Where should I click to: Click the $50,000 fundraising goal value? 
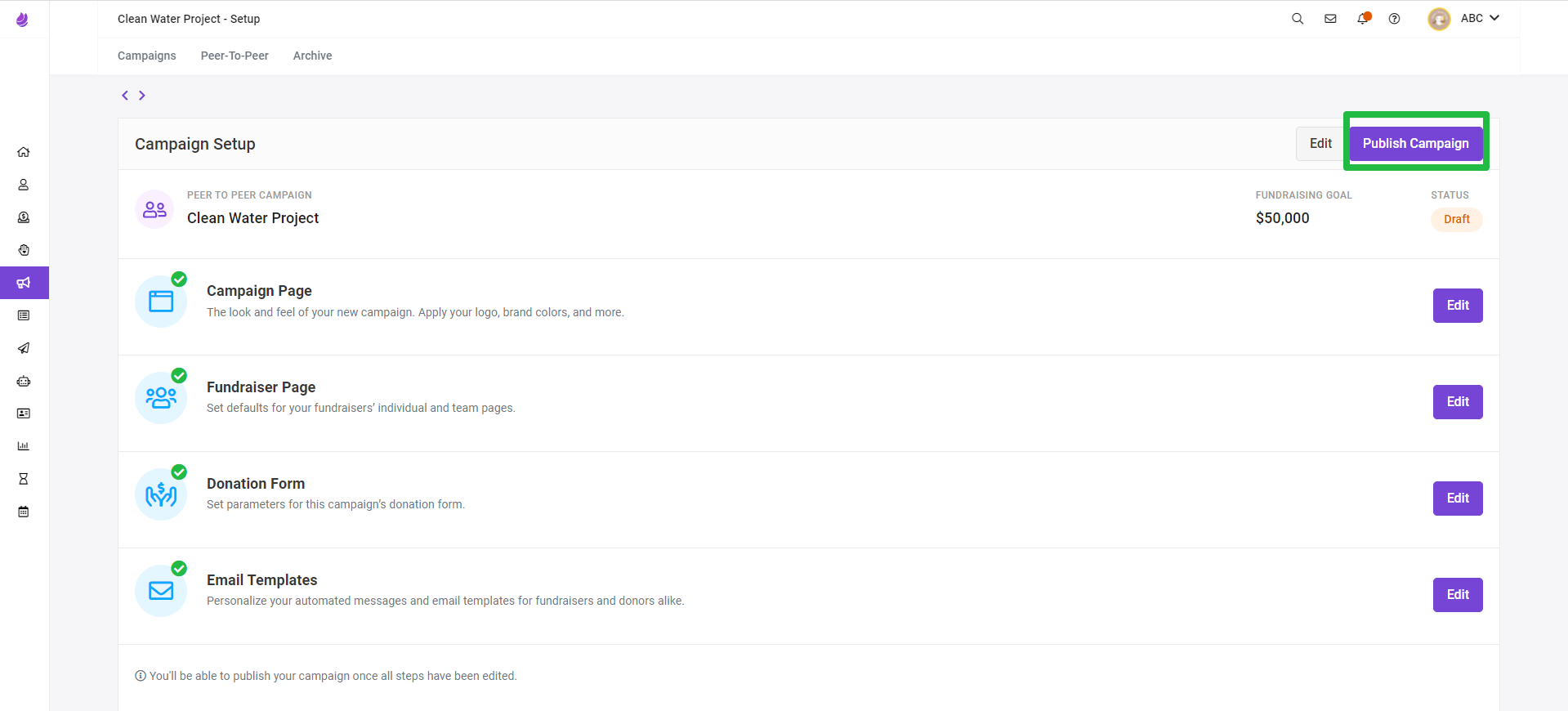[x=1283, y=218]
